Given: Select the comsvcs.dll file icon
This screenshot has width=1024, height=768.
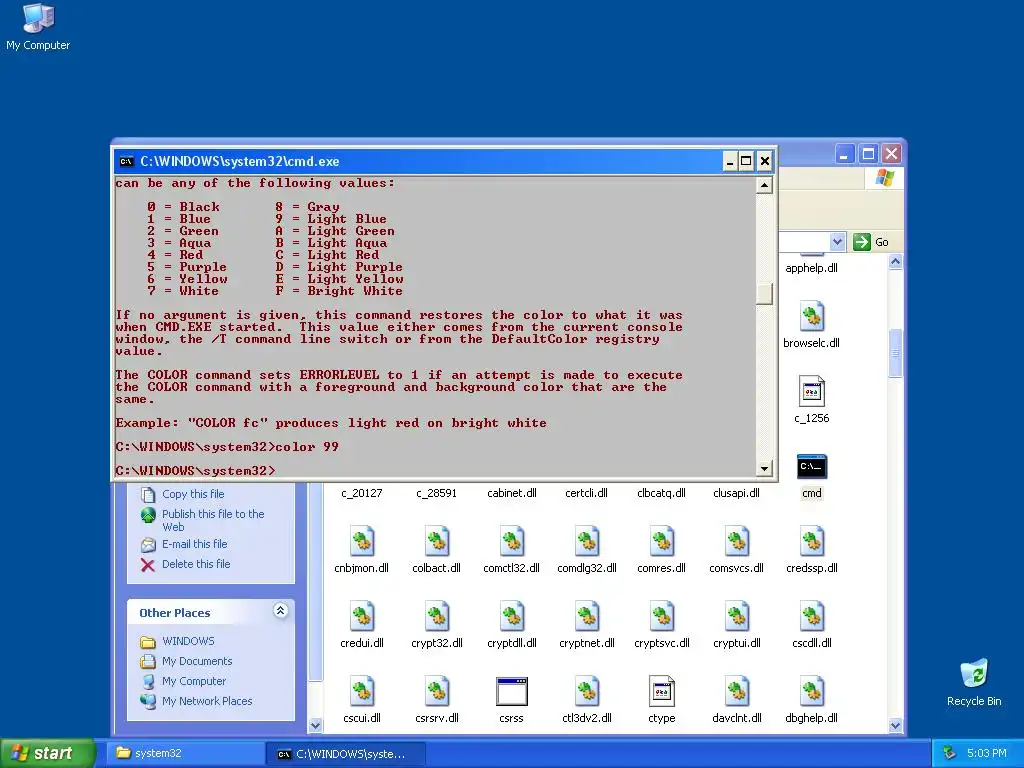Looking at the screenshot, I should point(737,542).
